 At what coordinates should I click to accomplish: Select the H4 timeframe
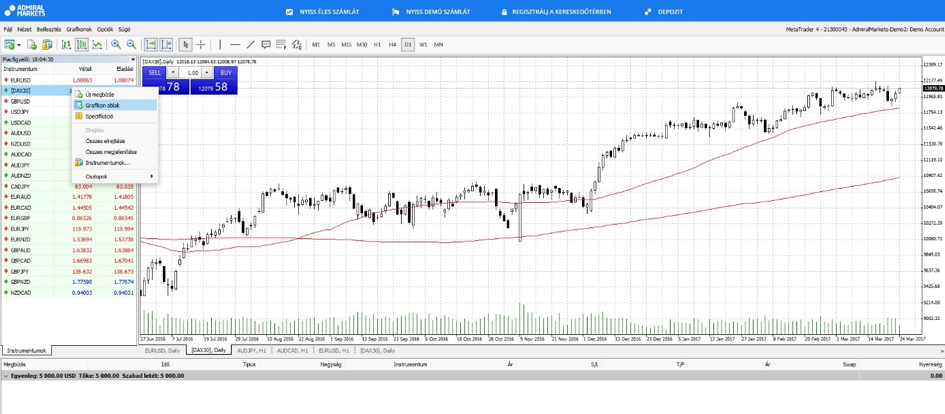392,45
